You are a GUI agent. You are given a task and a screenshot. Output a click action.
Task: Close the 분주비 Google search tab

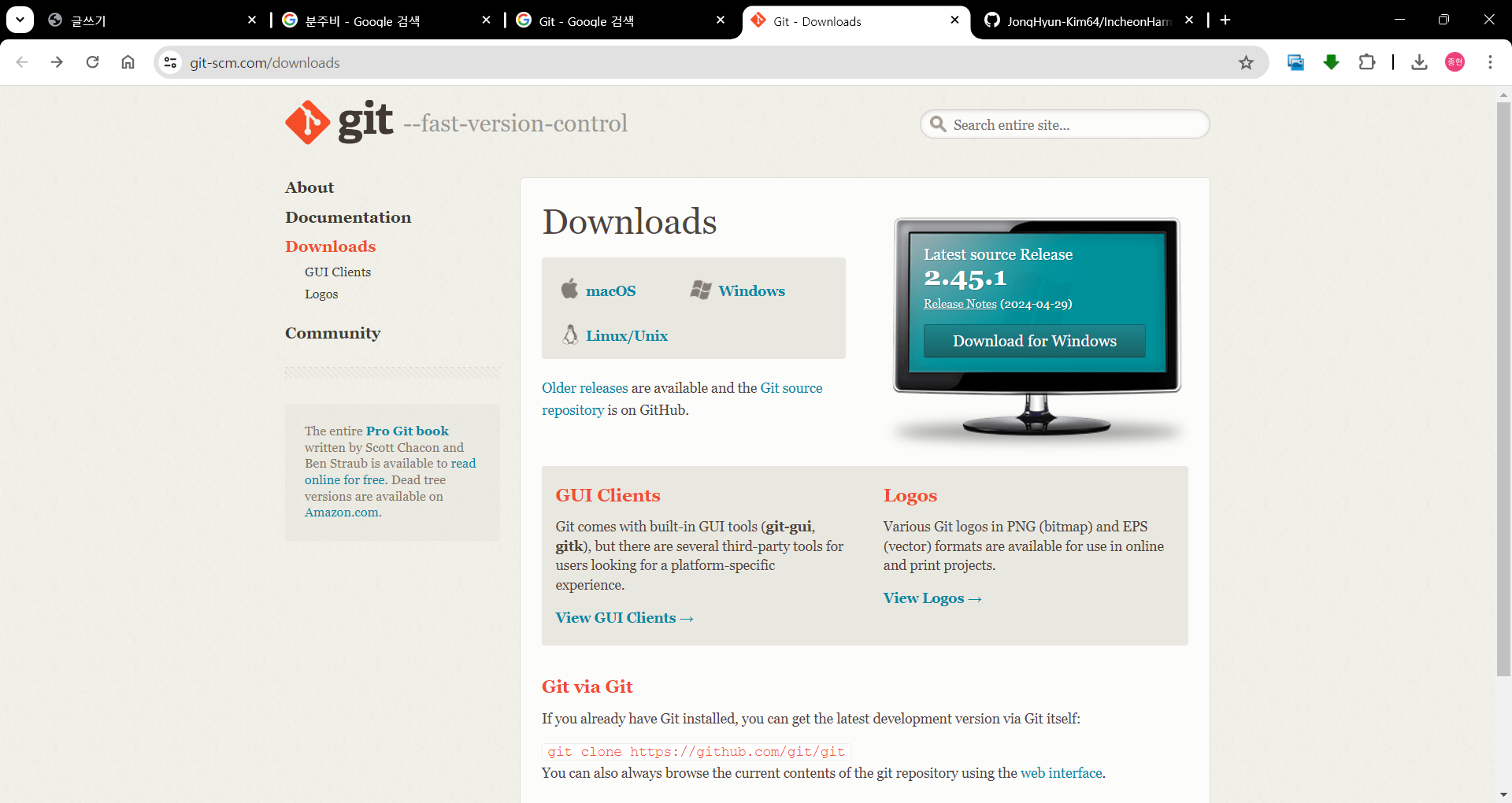(486, 20)
